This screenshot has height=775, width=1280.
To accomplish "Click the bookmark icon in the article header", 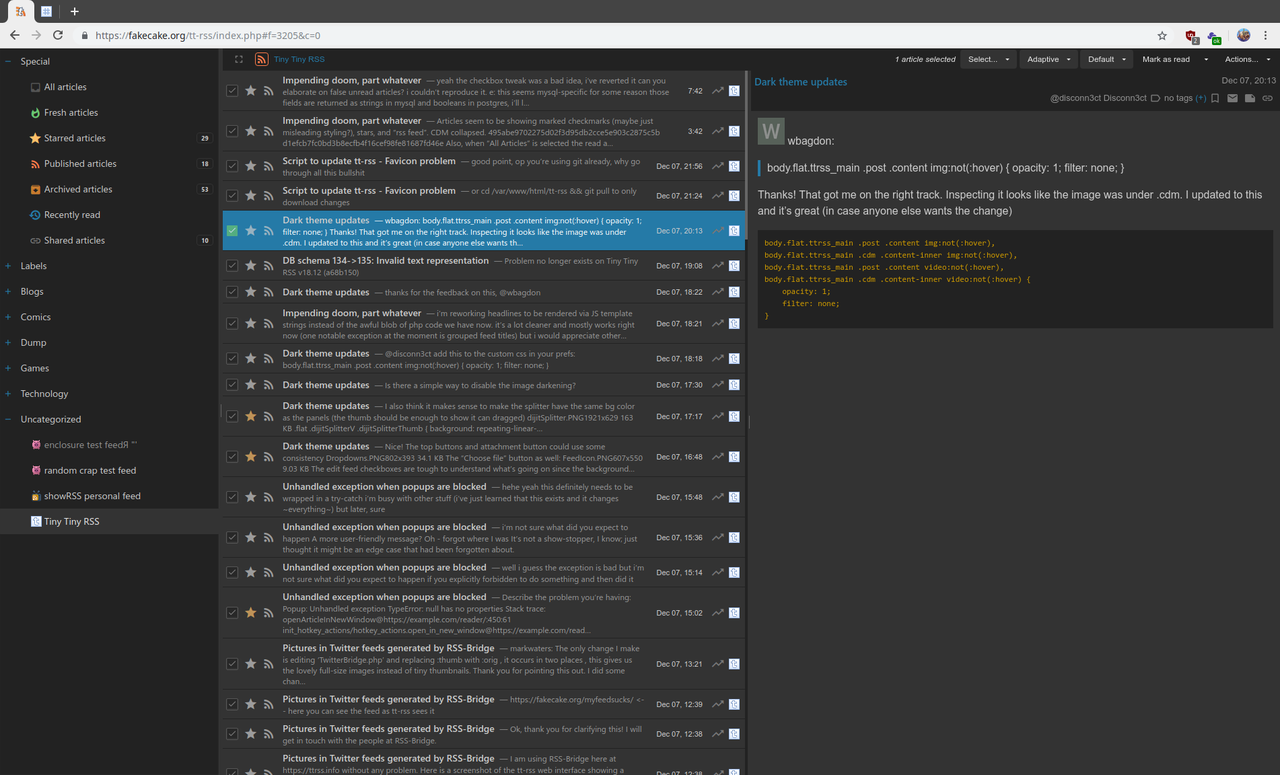I will pyautogui.click(x=1215, y=98).
